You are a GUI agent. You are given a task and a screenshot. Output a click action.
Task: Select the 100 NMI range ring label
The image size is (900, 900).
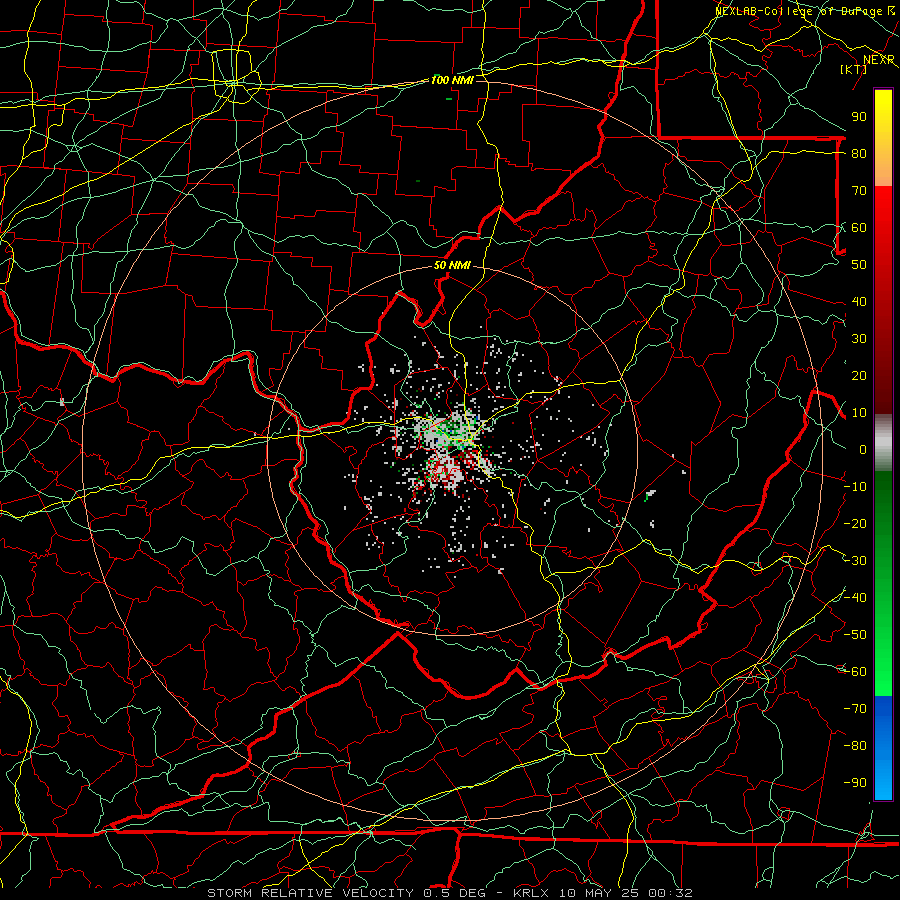[452, 80]
